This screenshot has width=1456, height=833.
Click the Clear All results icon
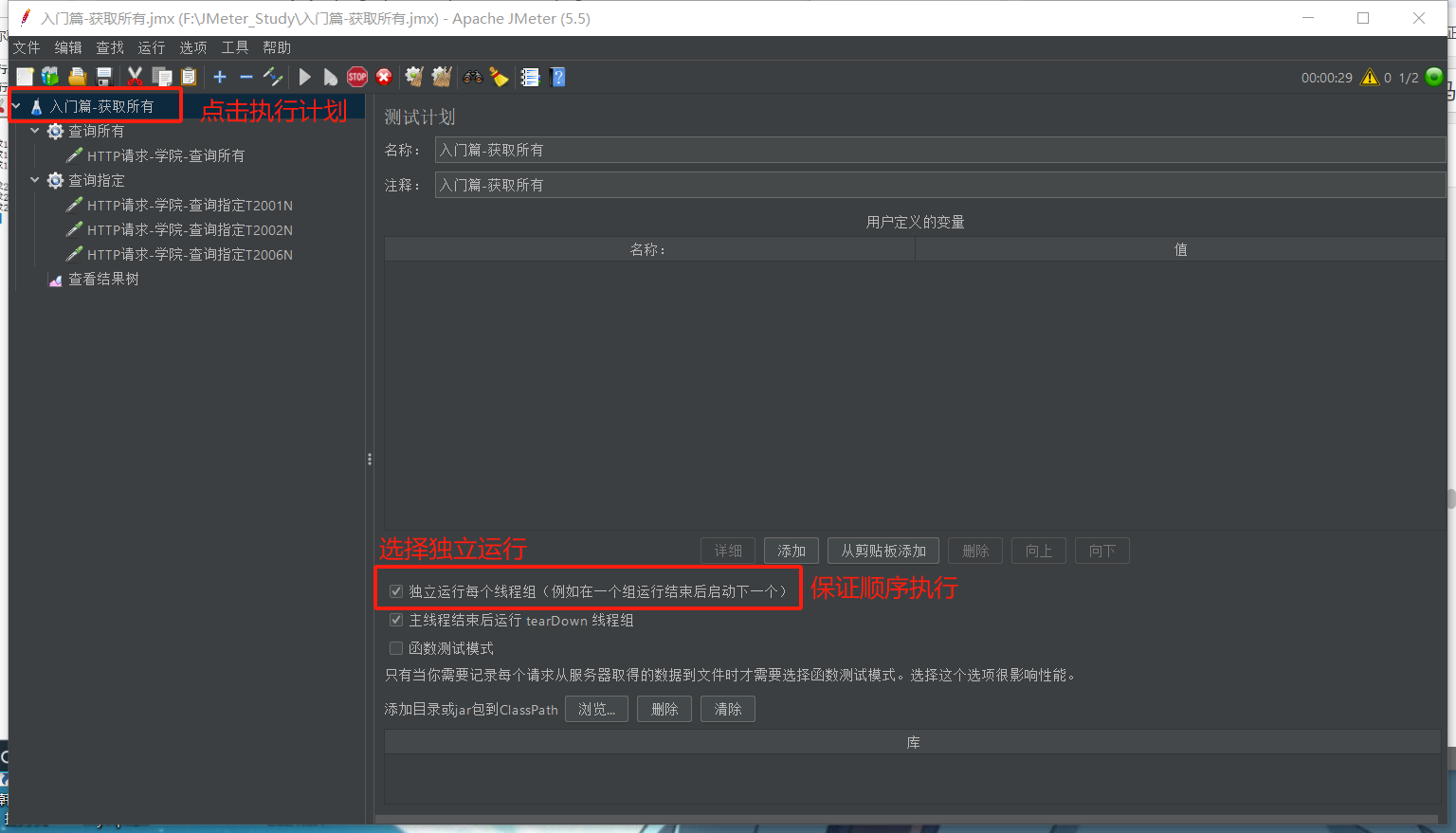pos(442,77)
